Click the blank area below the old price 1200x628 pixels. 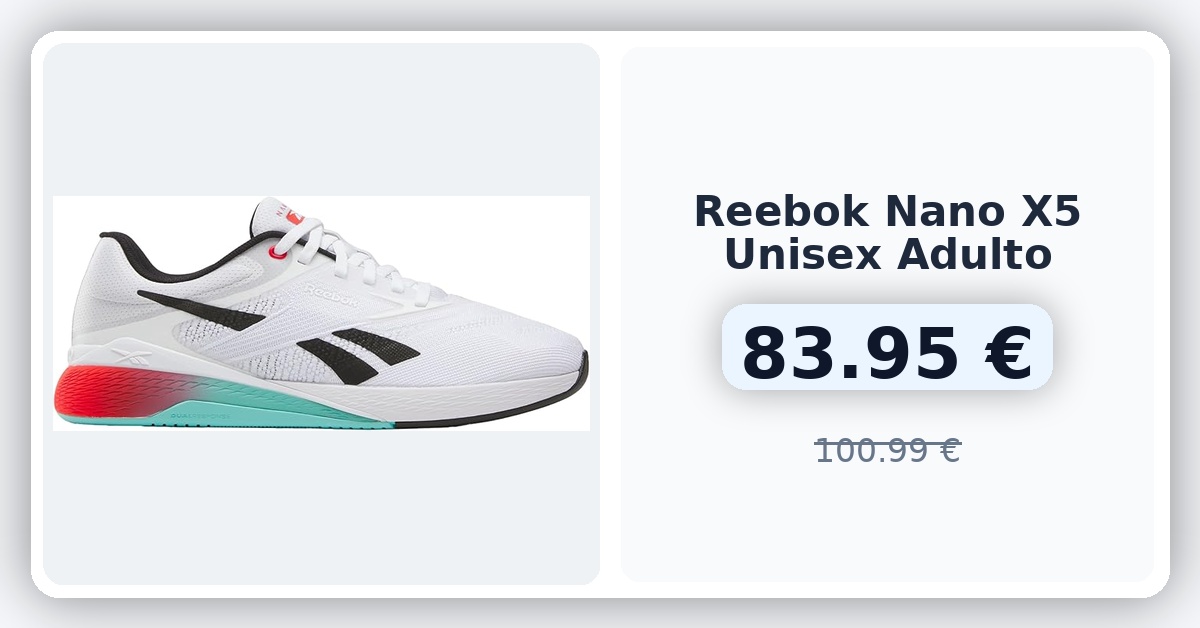(887, 525)
